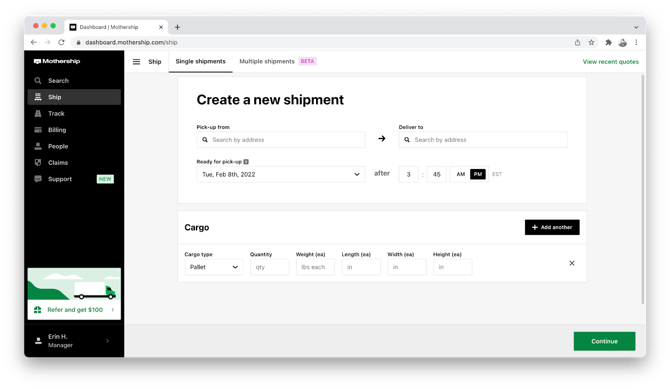Image resolution: width=670 pixels, height=389 pixels.
Task: Reload the page
Action: tap(62, 42)
